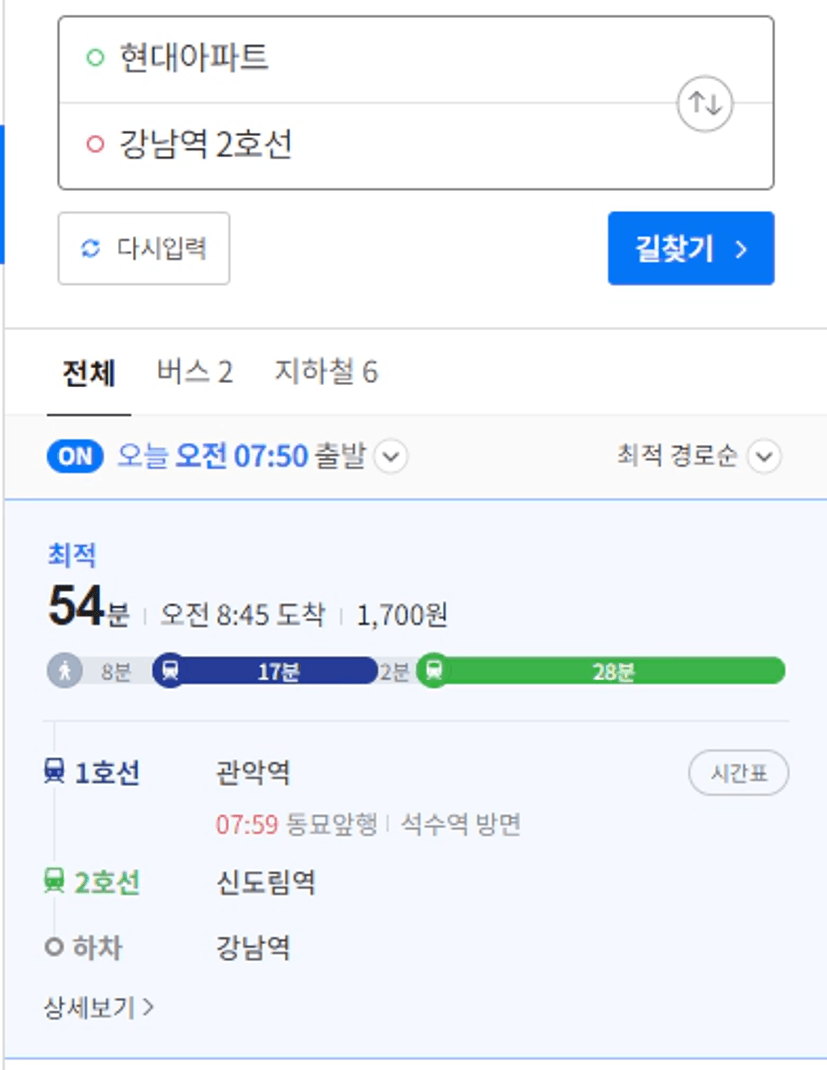Swap origin and destination with arrows icon
Screen dimensions: 827x1070
click(x=705, y=104)
